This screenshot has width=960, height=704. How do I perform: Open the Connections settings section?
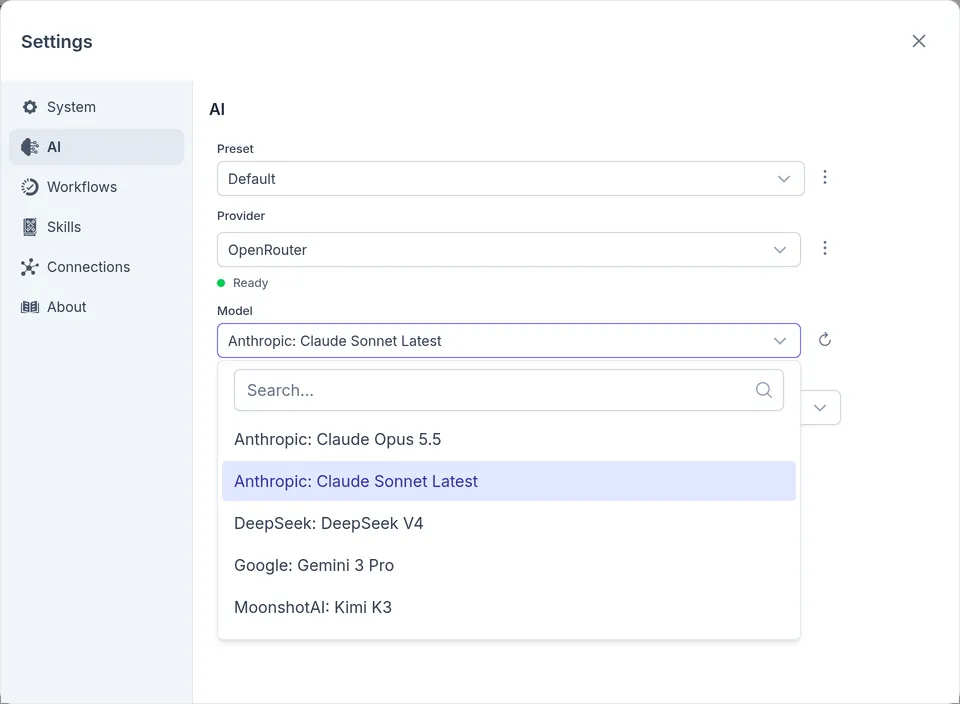(x=97, y=267)
